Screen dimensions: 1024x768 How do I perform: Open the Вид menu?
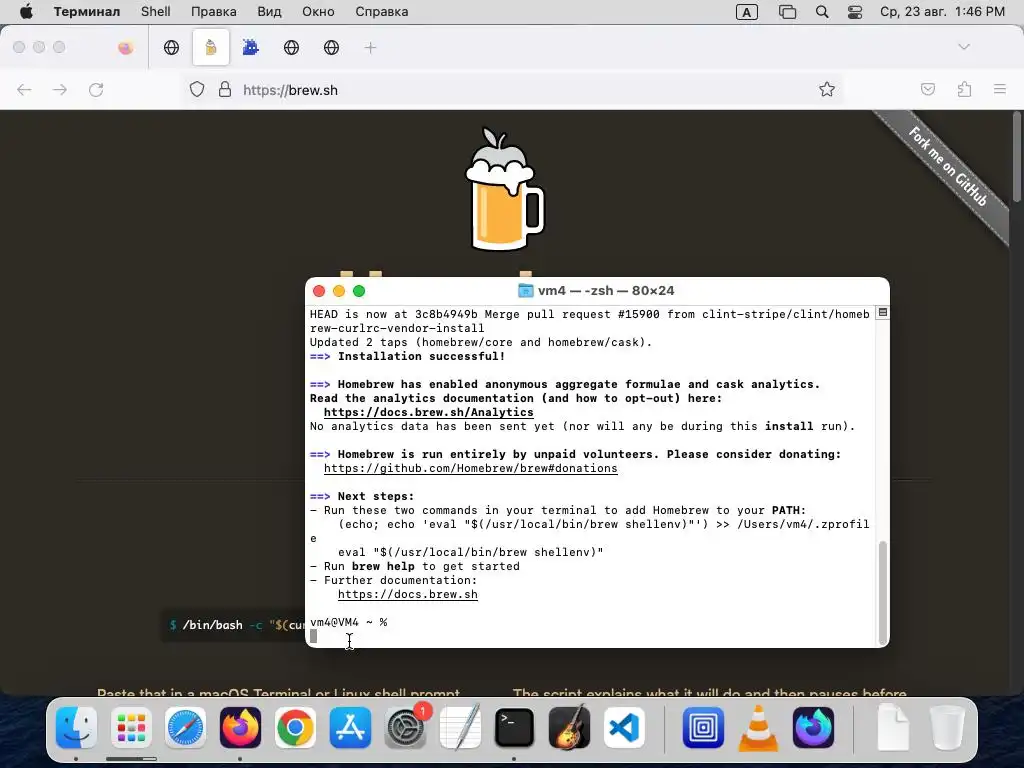(x=269, y=12)
